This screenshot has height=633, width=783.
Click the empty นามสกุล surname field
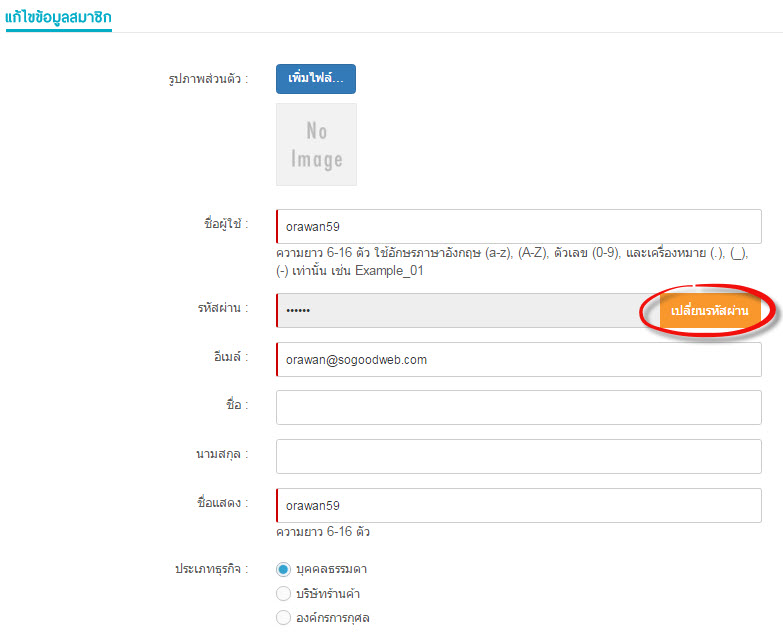coord(519,456)
